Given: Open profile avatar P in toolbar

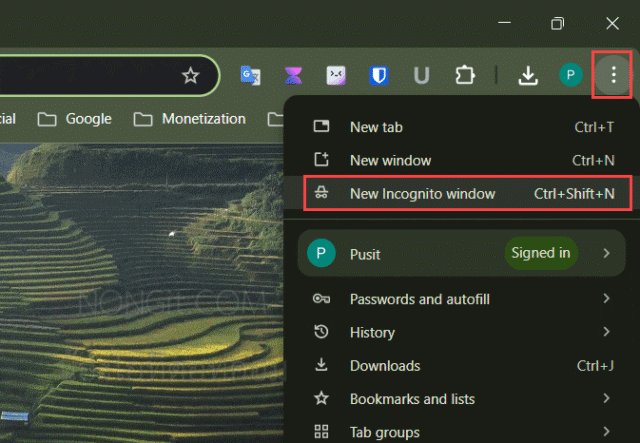Looking at the screenshot, I should [571, 75].
